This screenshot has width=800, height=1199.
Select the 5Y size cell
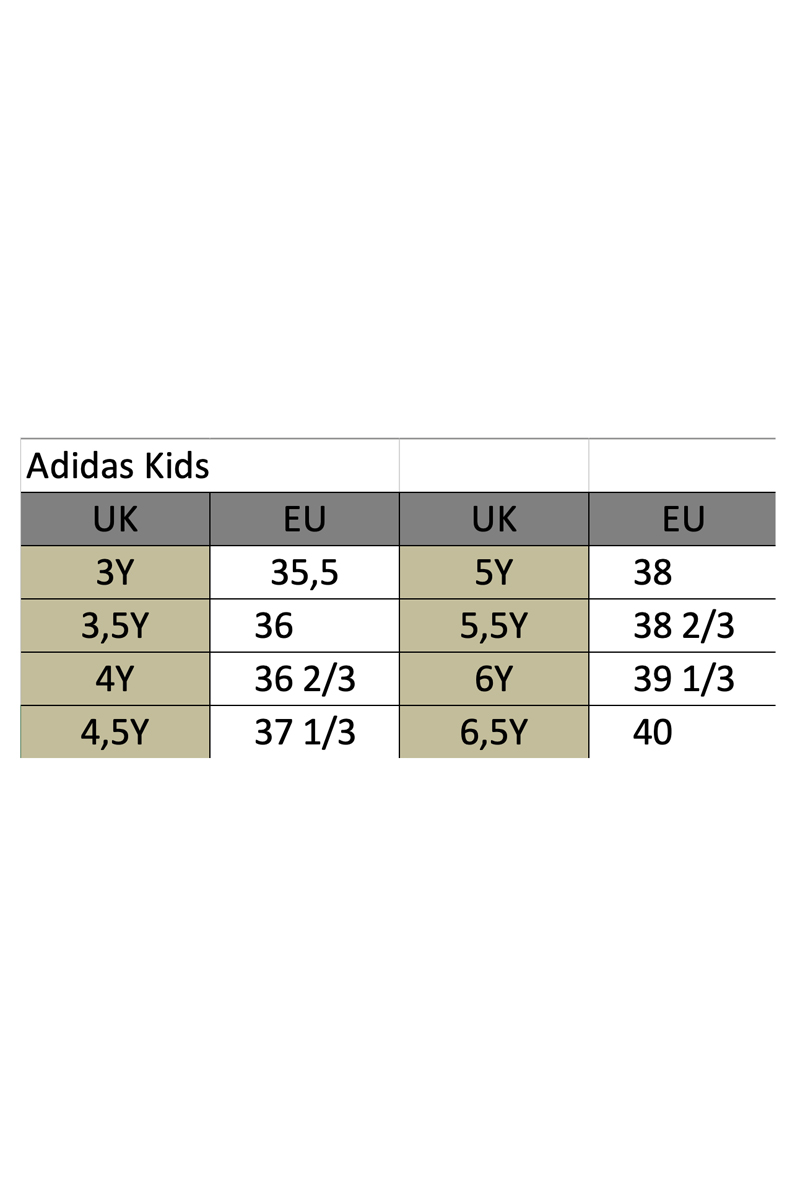tap(494, 572)
